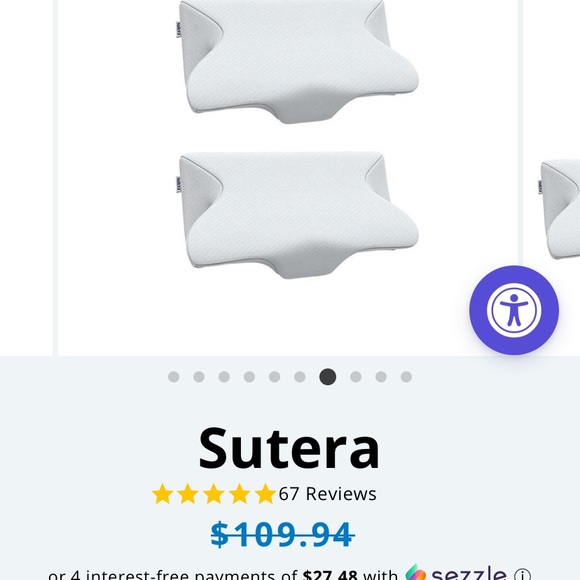Jump to the fourth carousel slide dot

(x=249, y=377)
